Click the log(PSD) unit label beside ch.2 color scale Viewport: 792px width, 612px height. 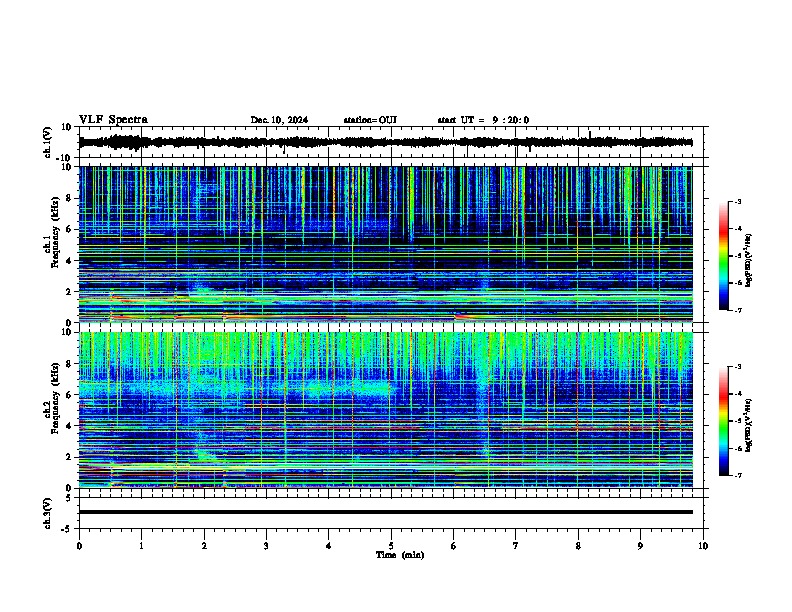point(749,425)
